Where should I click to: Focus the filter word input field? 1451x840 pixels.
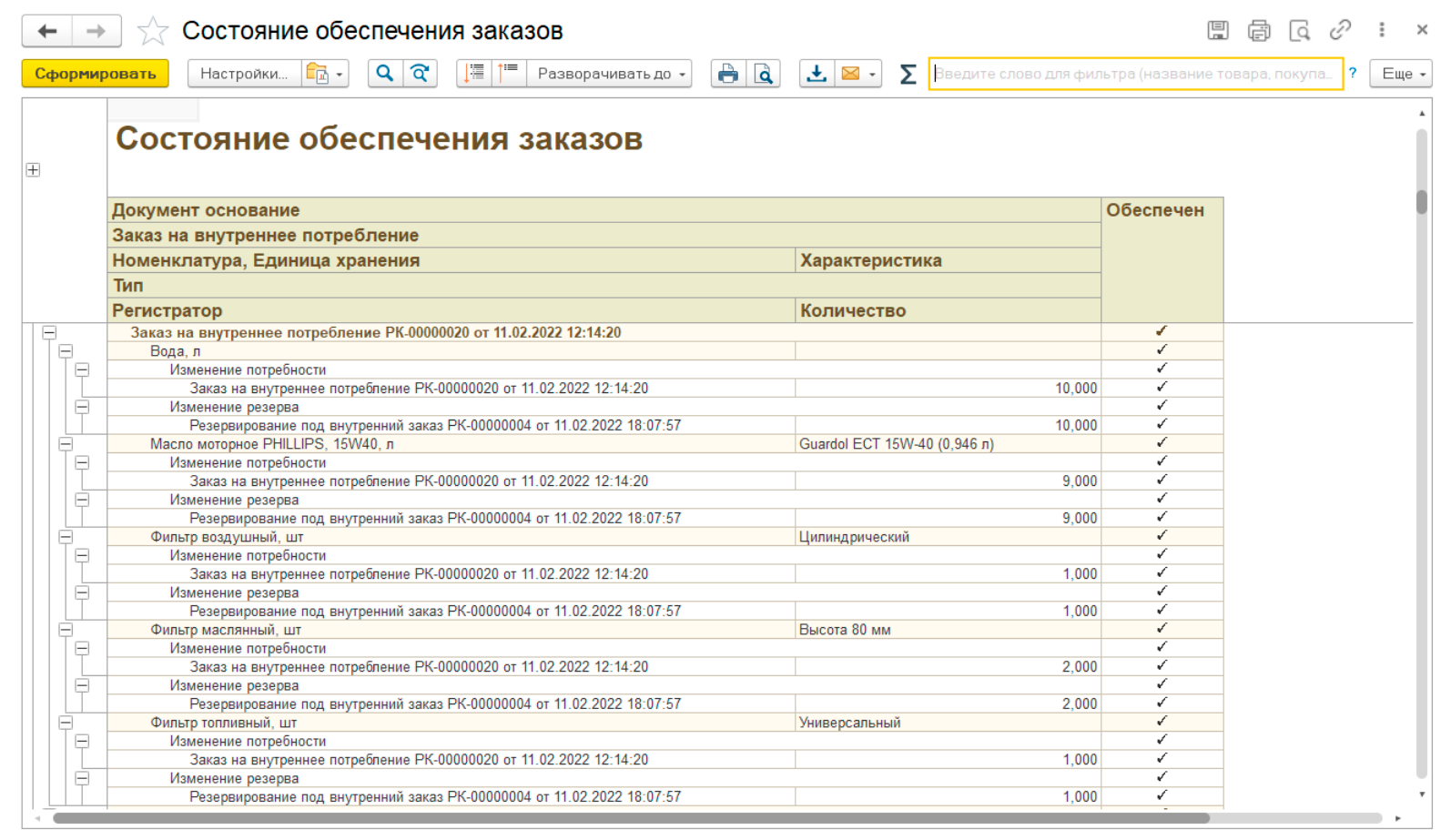tap(1135, 74)
